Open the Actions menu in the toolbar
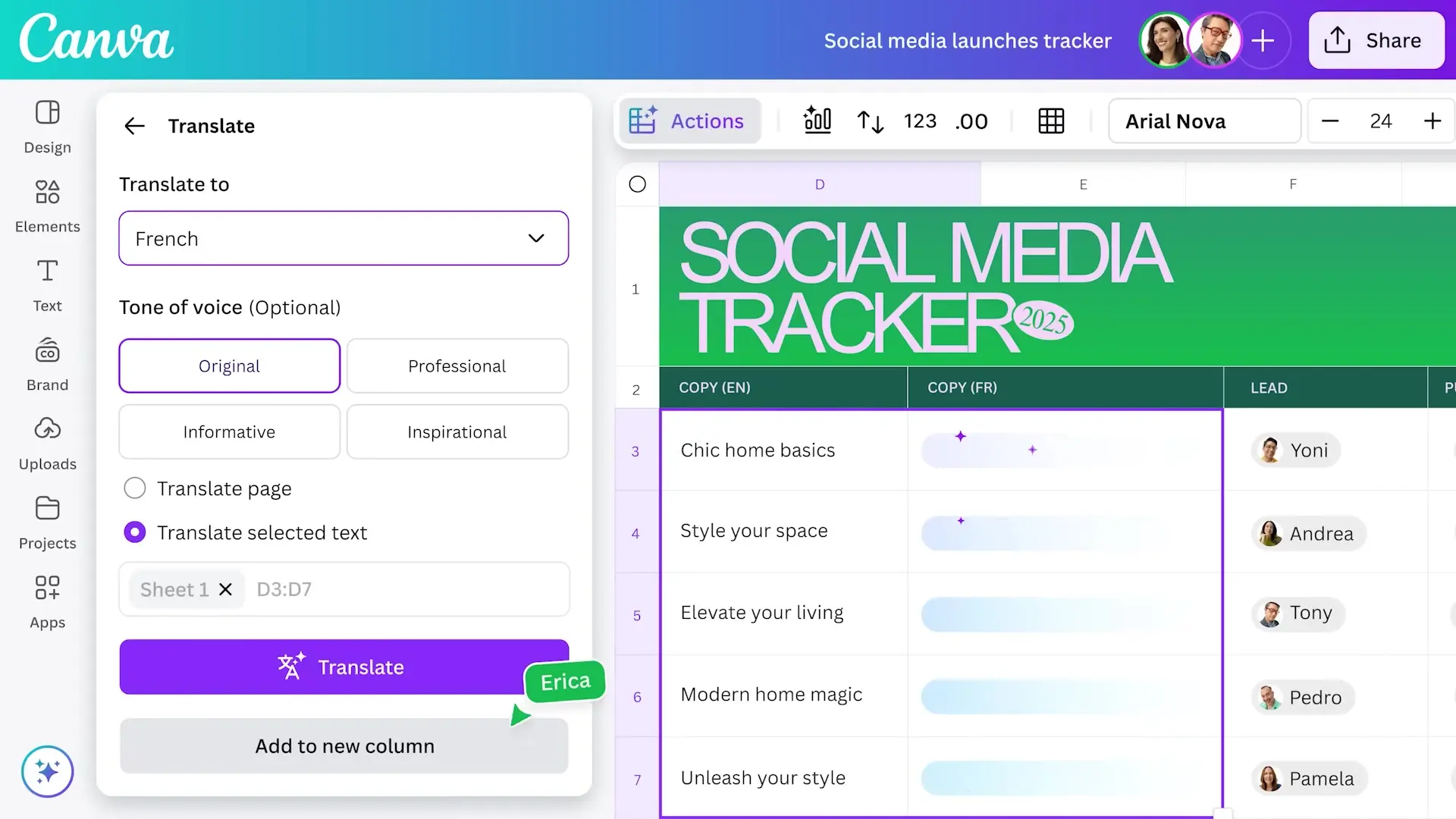Screen dimensions: 1456x819 click(x=689, y=121)
